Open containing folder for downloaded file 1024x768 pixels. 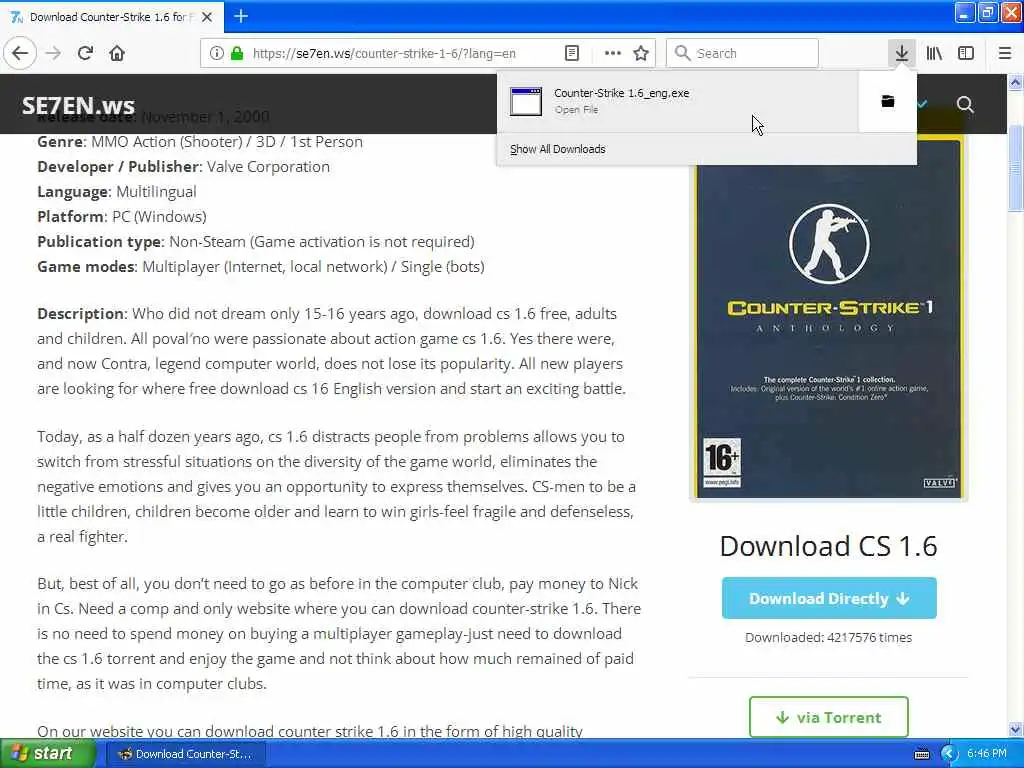(888, 101)
